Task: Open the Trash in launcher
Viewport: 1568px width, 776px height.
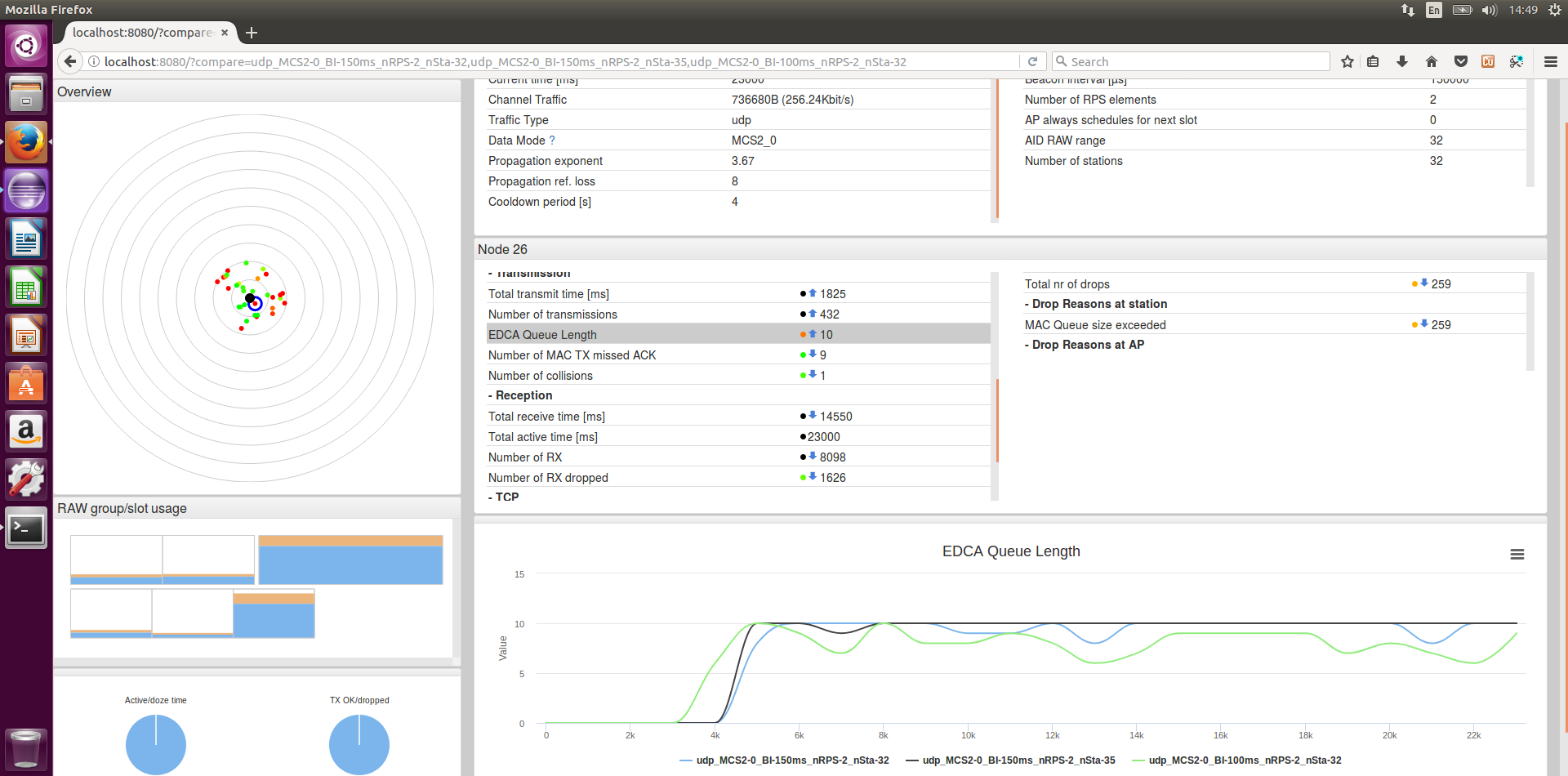Action: 26,748
